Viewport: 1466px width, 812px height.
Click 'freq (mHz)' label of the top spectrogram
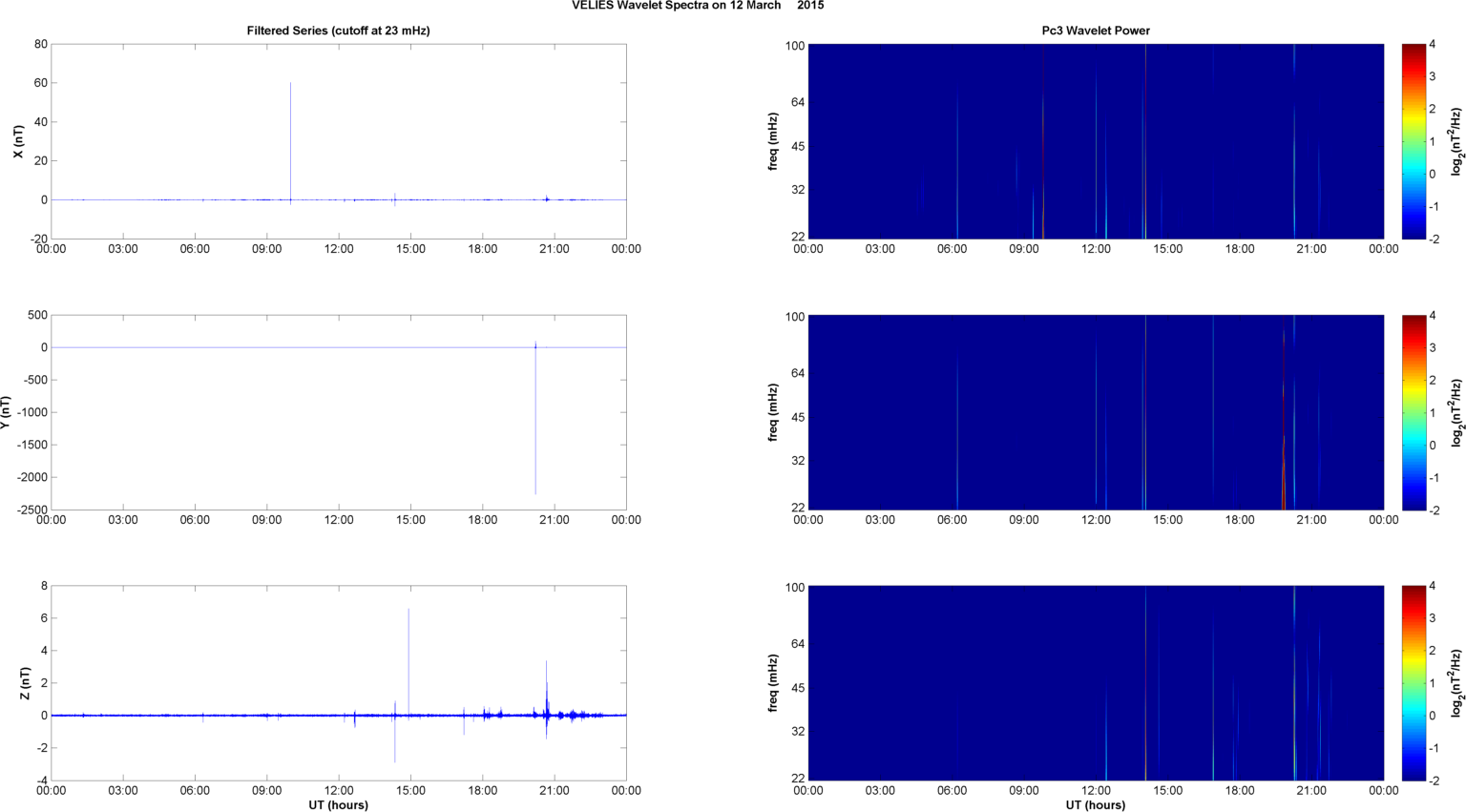tap(773, 141)
